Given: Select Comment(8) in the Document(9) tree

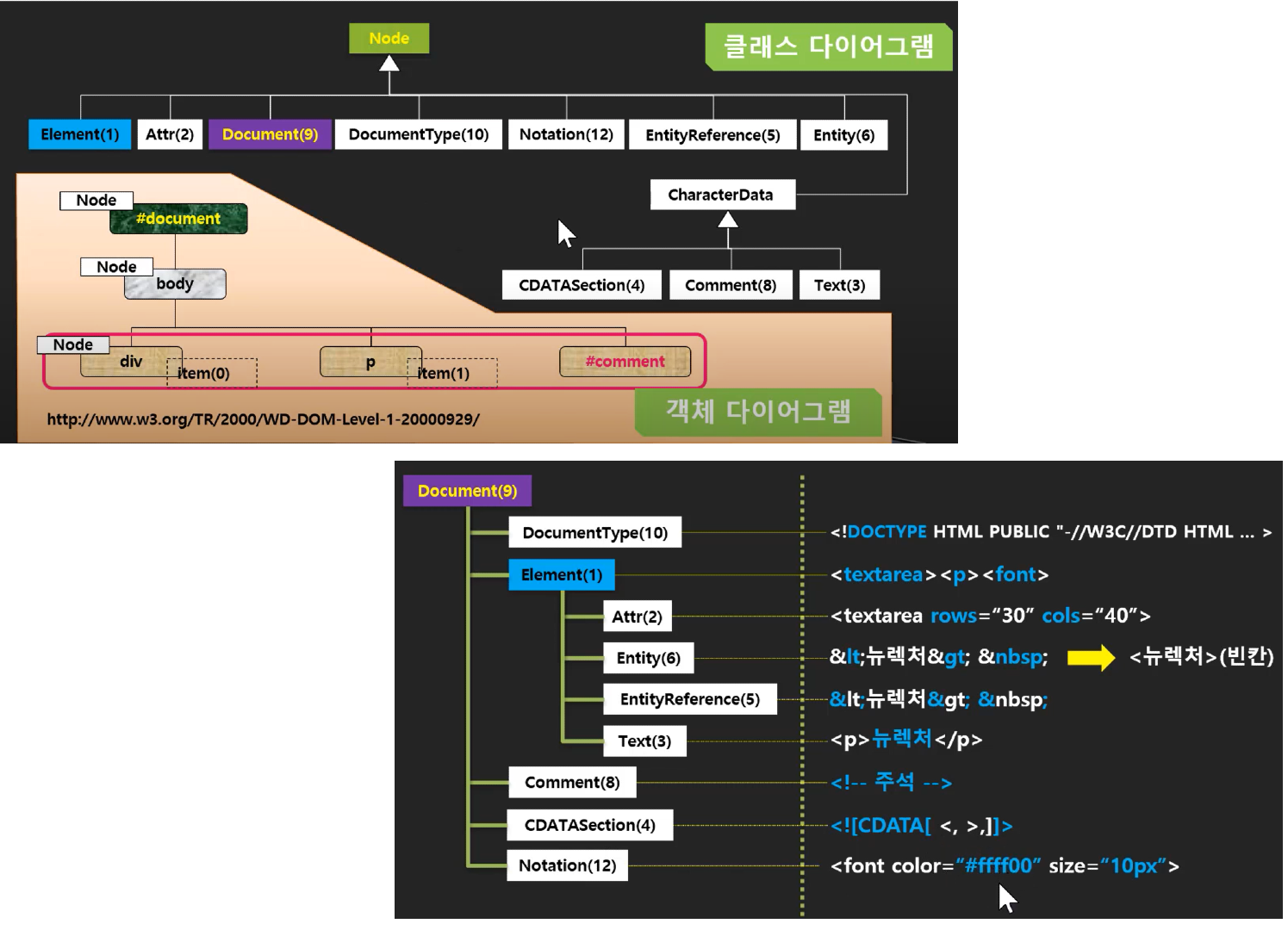Looking at the screenshot, I should coord(572,782).
